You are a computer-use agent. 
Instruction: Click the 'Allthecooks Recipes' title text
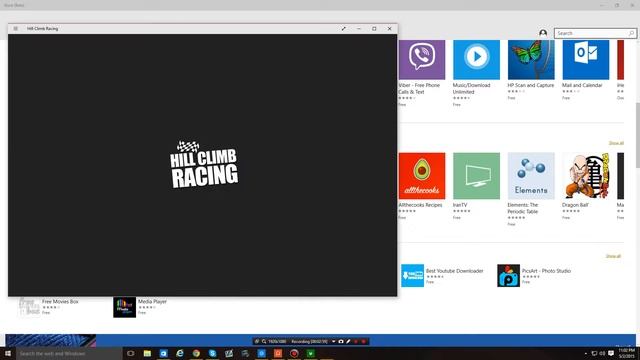tap(420, 205)
